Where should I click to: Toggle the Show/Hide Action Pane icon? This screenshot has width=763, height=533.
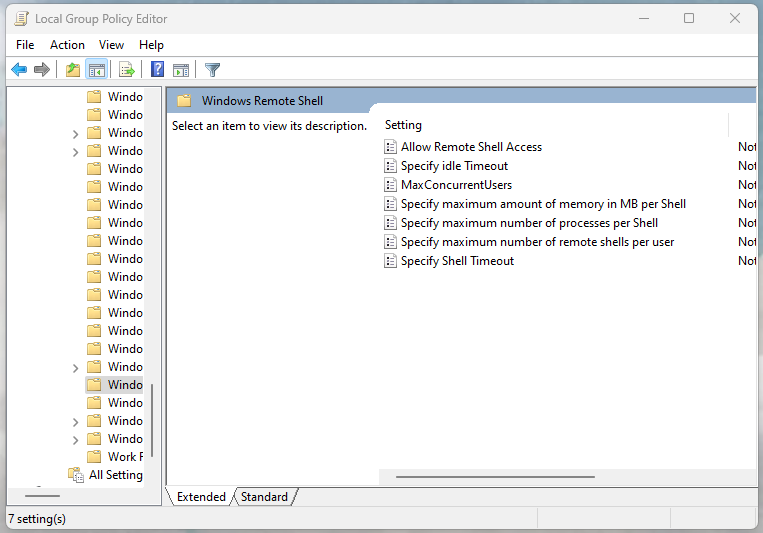tap(181, 69)
